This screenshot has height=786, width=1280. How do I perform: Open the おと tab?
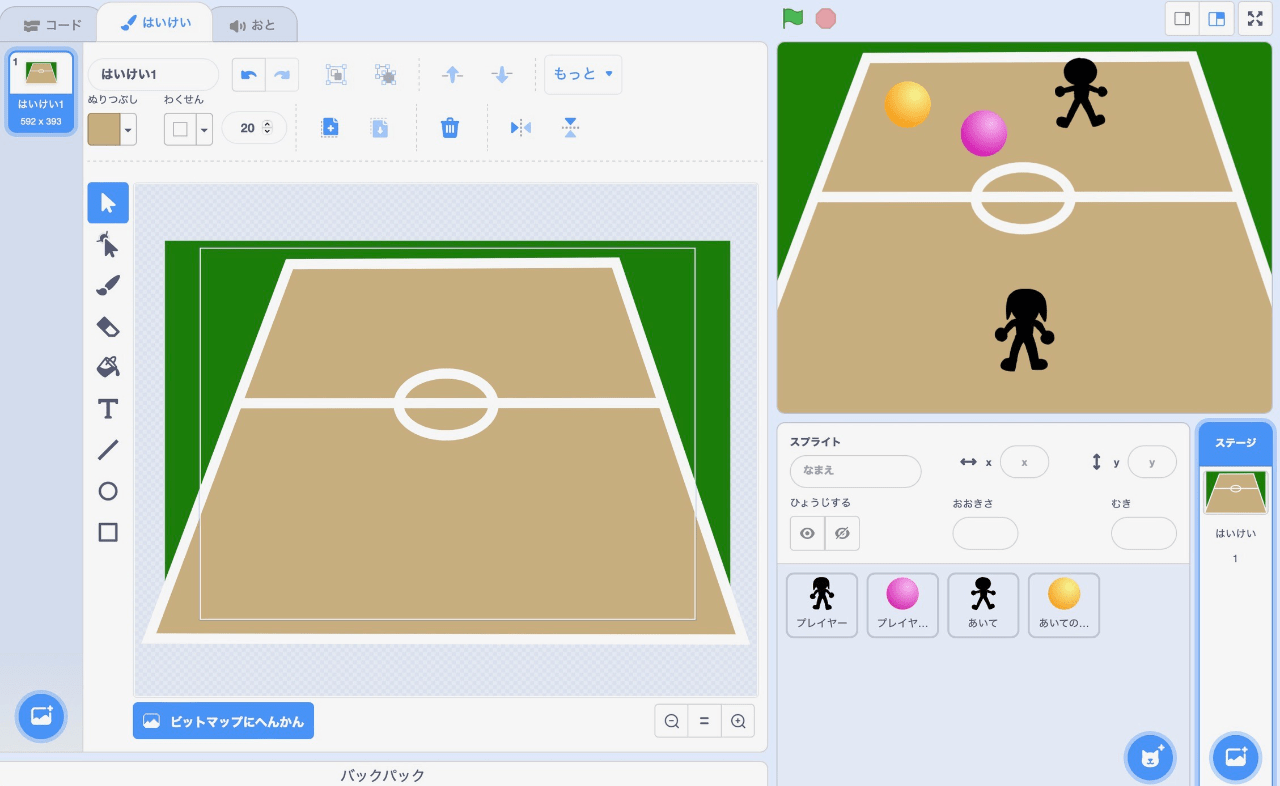[252, 24]
